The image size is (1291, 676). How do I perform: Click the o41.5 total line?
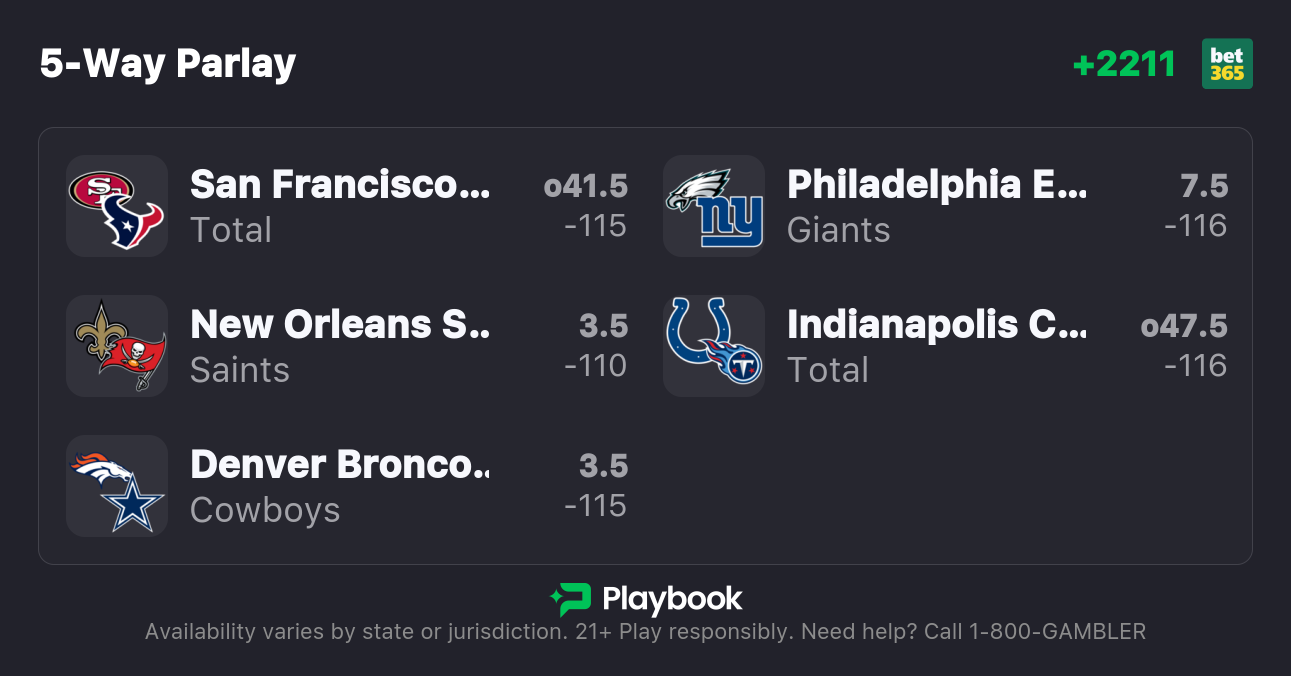click(585, 186)
